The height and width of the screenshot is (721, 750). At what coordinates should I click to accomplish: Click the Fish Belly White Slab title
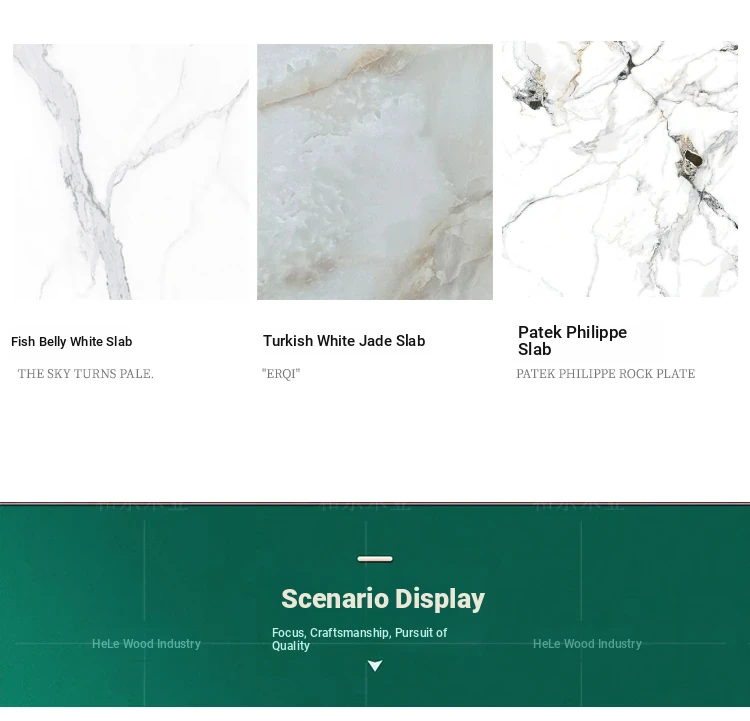[x=72, y=342]
